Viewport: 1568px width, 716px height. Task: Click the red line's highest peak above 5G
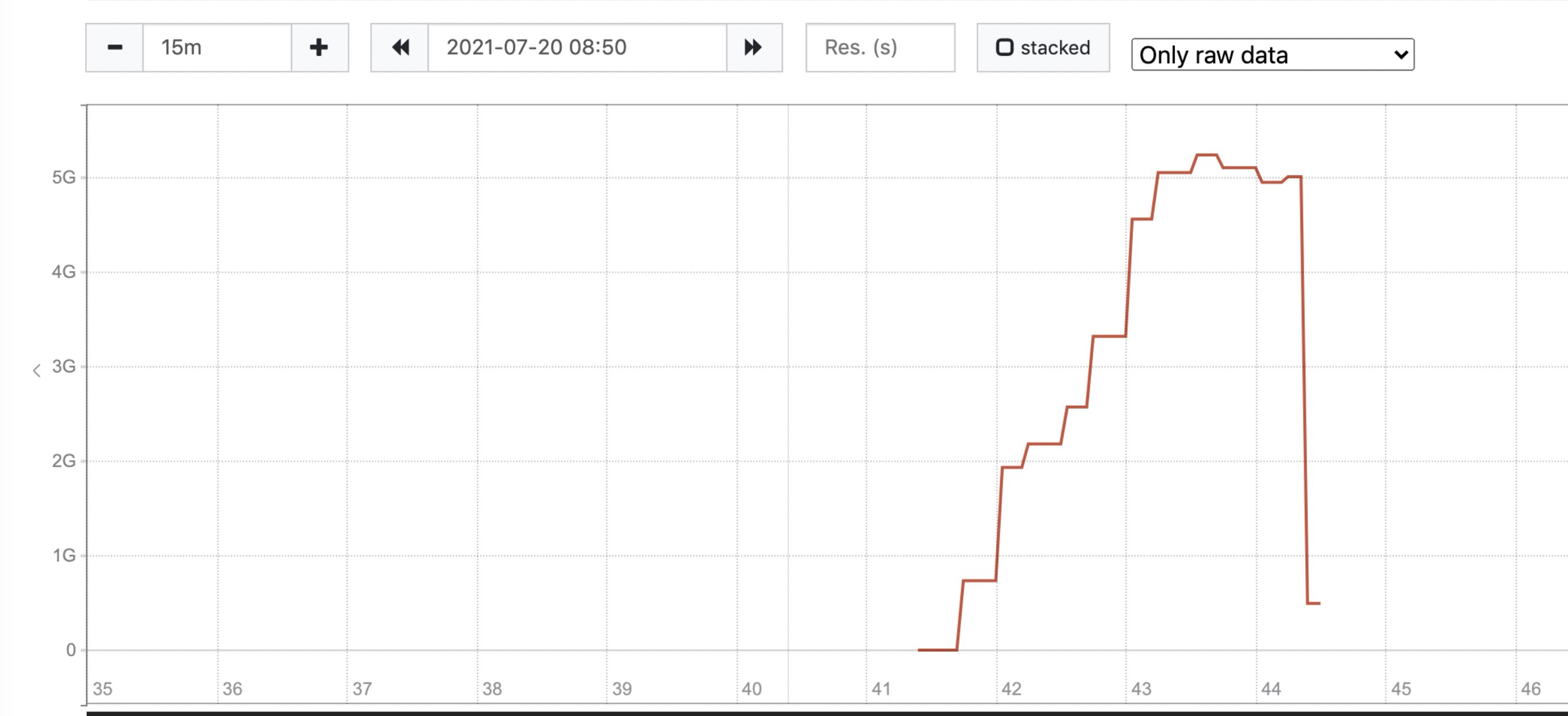pos(1206,155)
